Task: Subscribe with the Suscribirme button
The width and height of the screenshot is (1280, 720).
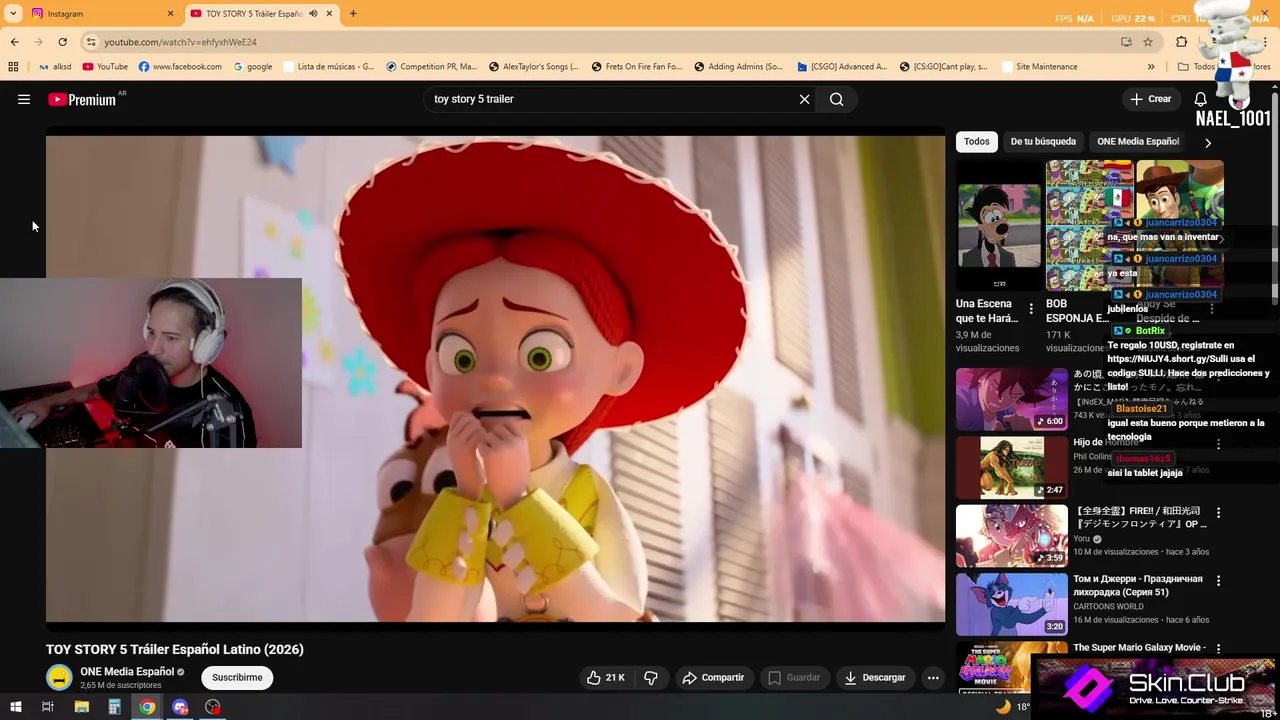Action: (x=237, y=677)
